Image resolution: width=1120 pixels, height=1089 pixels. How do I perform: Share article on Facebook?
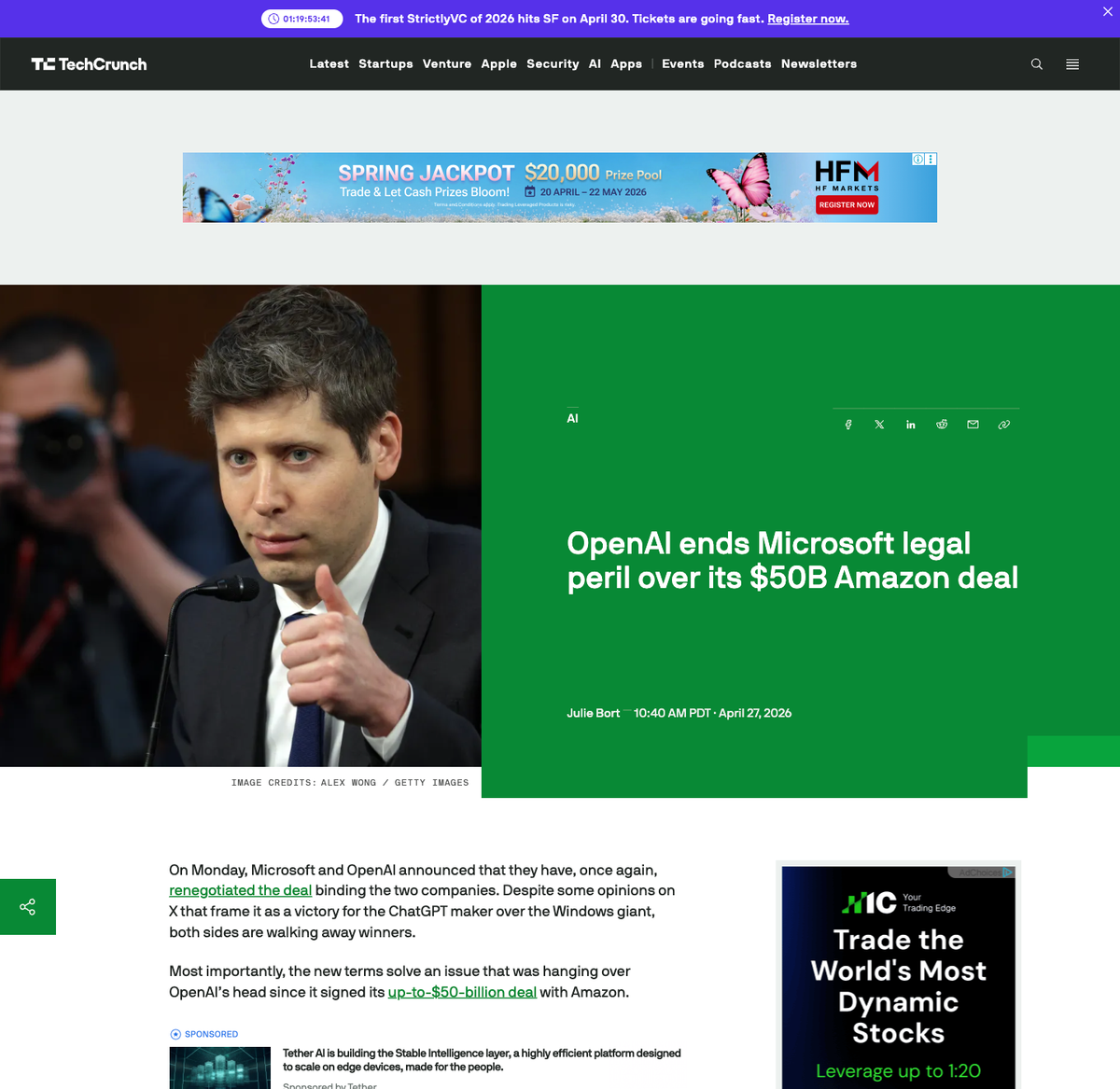(848, 425)
